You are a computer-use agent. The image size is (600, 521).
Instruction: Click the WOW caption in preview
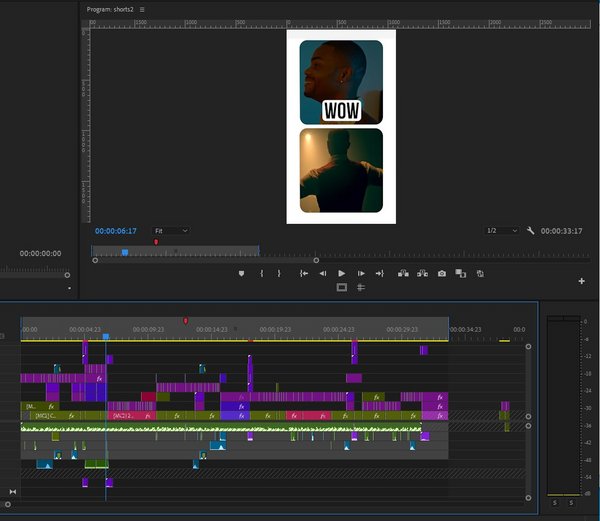pyautogui.click(x=342, y=111)
